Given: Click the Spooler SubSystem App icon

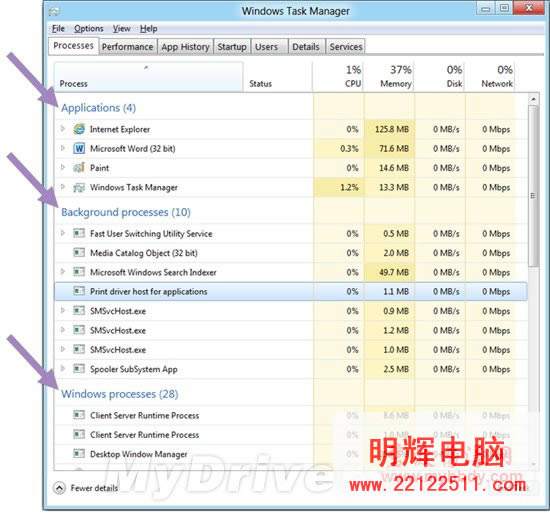Looking at the screenshot, I should (x=79, y=369).
